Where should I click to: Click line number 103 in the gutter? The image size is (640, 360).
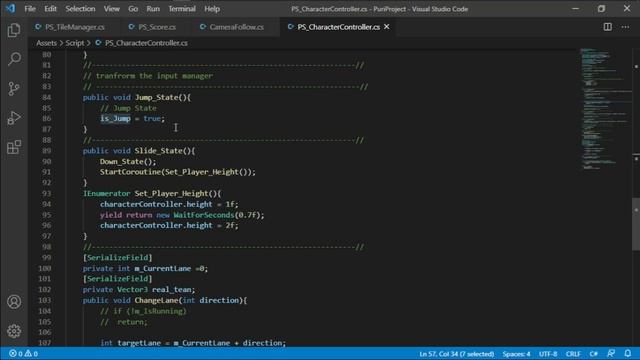pos(44,300)
